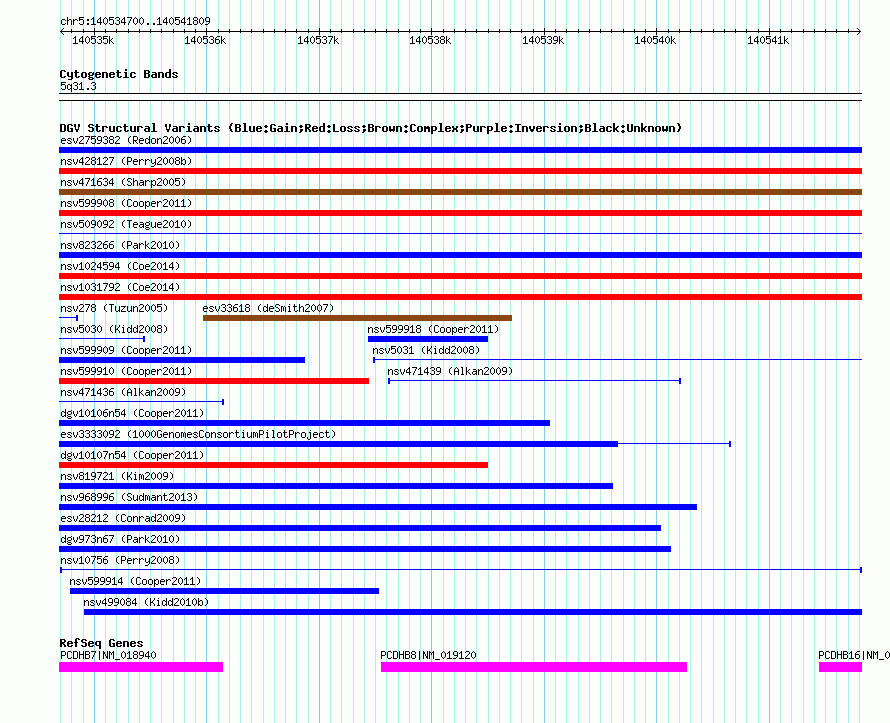This screenshot has width=890, height=723.
Task: Click the nsv1024594 (Coe2014) label
Action: tap(120, 266)
